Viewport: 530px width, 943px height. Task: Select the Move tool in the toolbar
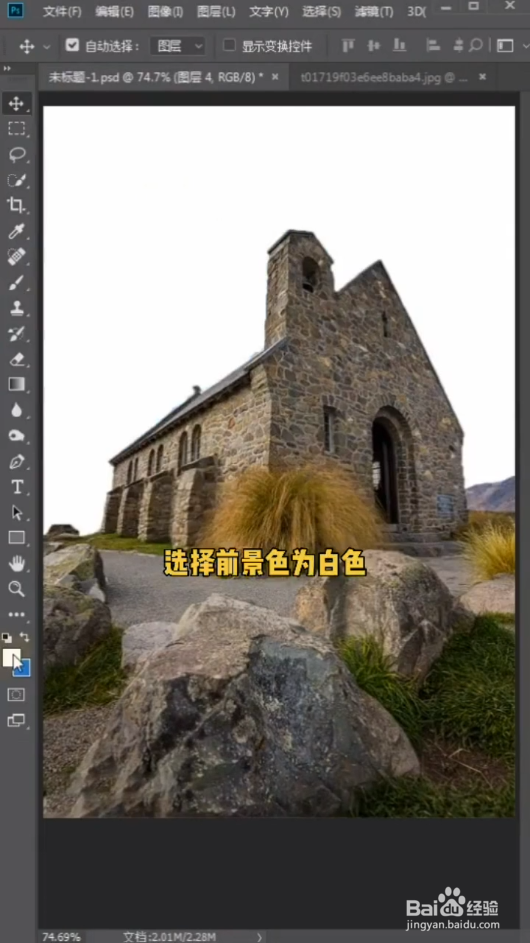click(16, 103)
